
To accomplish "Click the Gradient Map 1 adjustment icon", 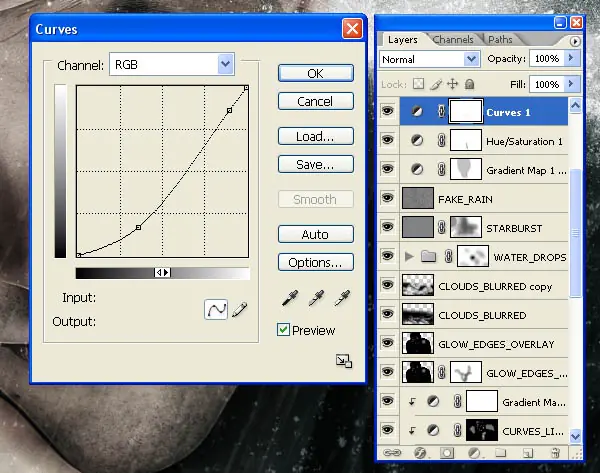I will 417,169.
